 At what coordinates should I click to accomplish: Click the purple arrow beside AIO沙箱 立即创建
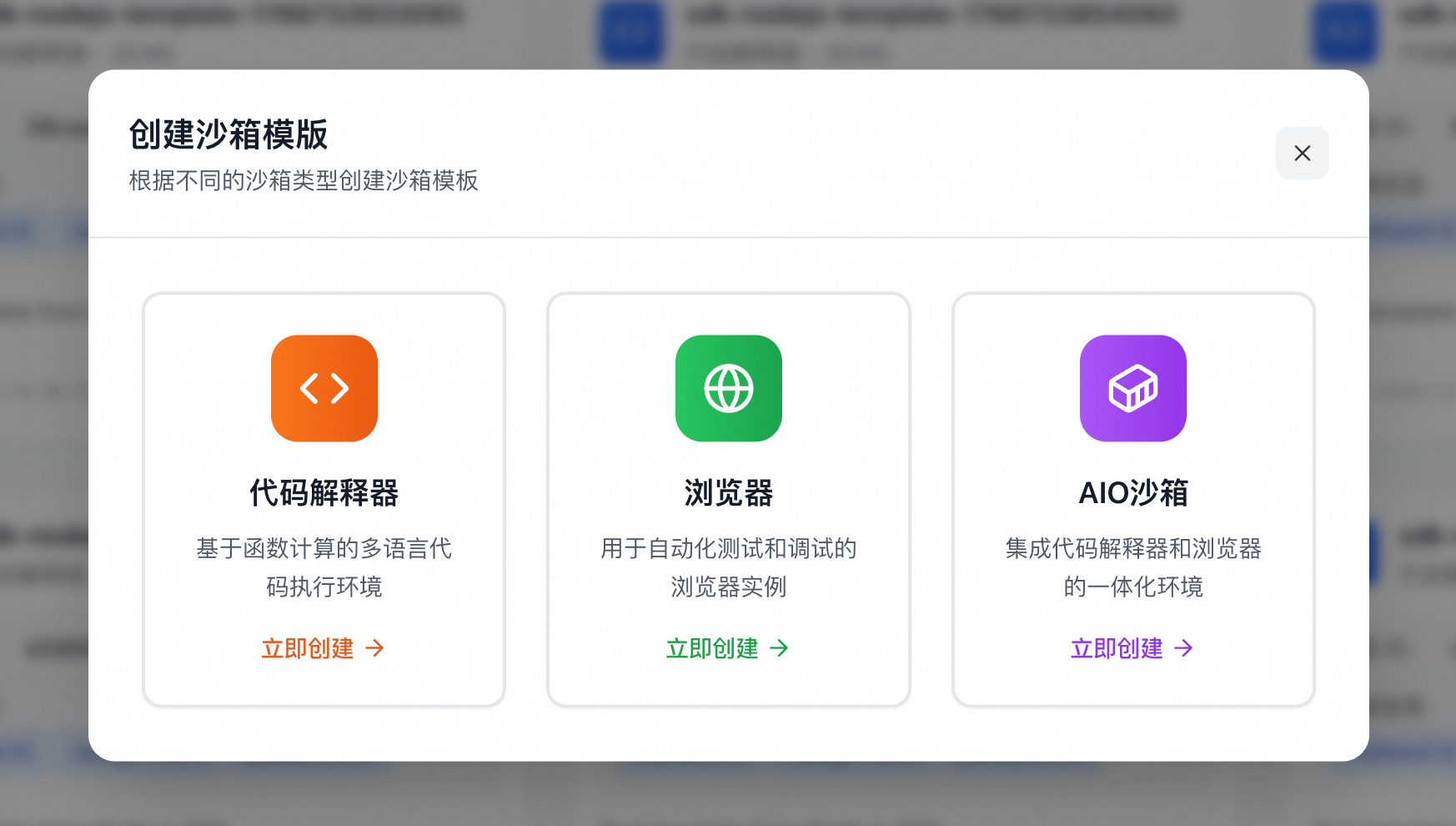click(1184, 648)
